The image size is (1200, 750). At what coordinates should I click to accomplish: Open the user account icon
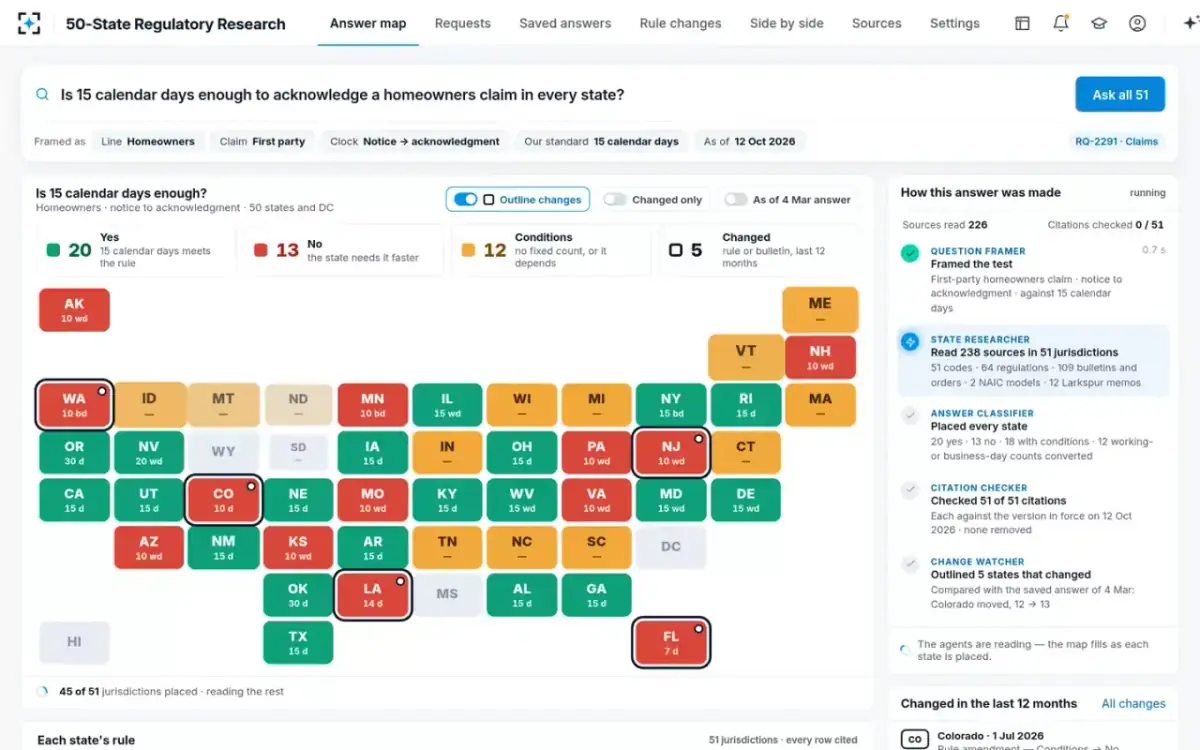[x=1137, y=23]
